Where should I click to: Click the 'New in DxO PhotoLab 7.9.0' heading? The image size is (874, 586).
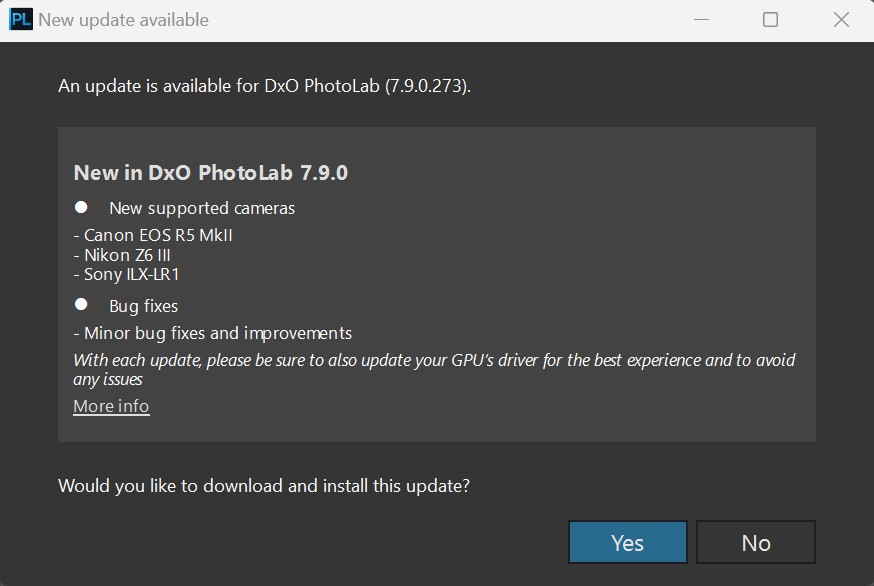[x=211, y=172]
